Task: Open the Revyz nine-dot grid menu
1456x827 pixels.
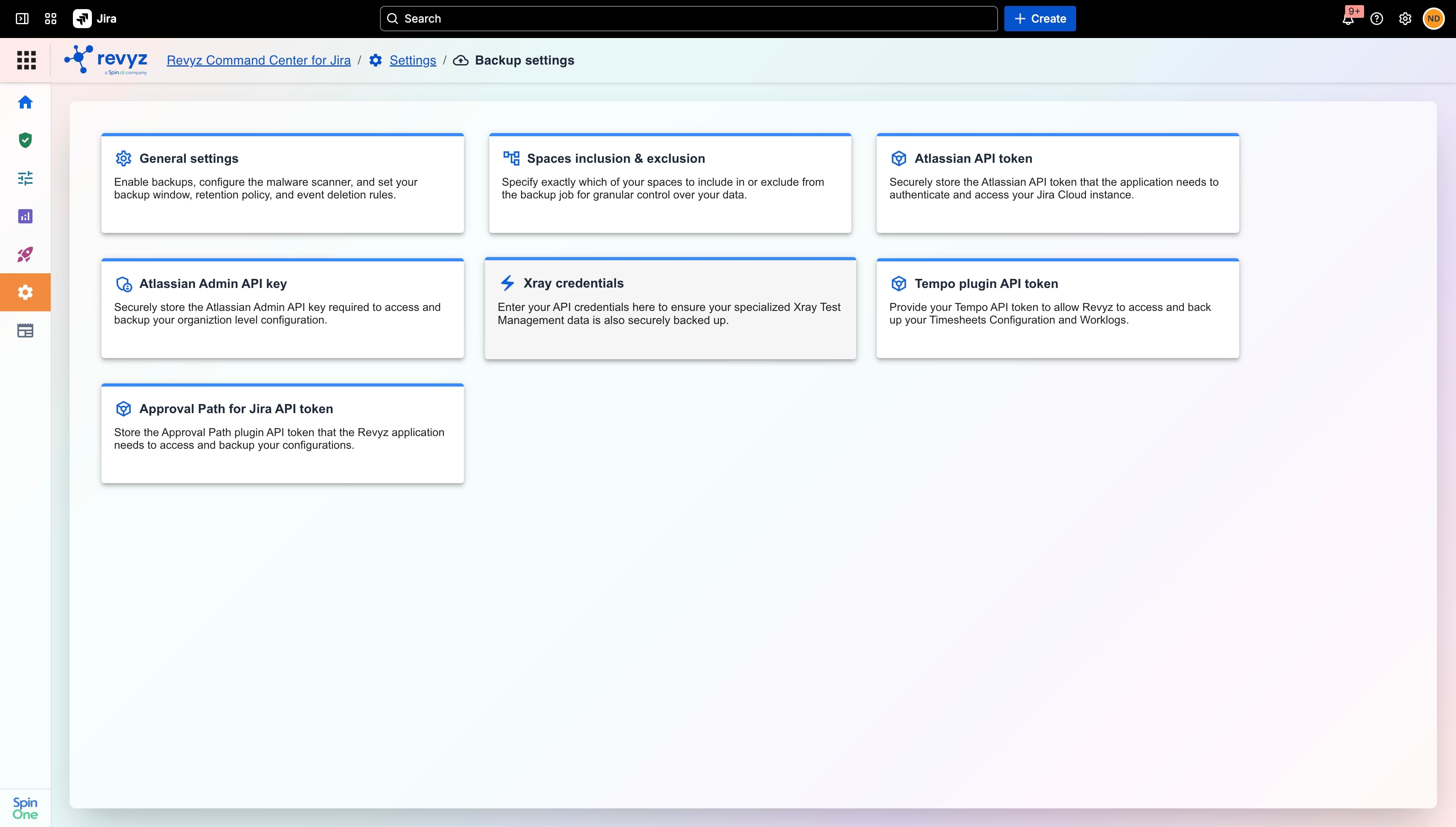Action: click(26, 60)
